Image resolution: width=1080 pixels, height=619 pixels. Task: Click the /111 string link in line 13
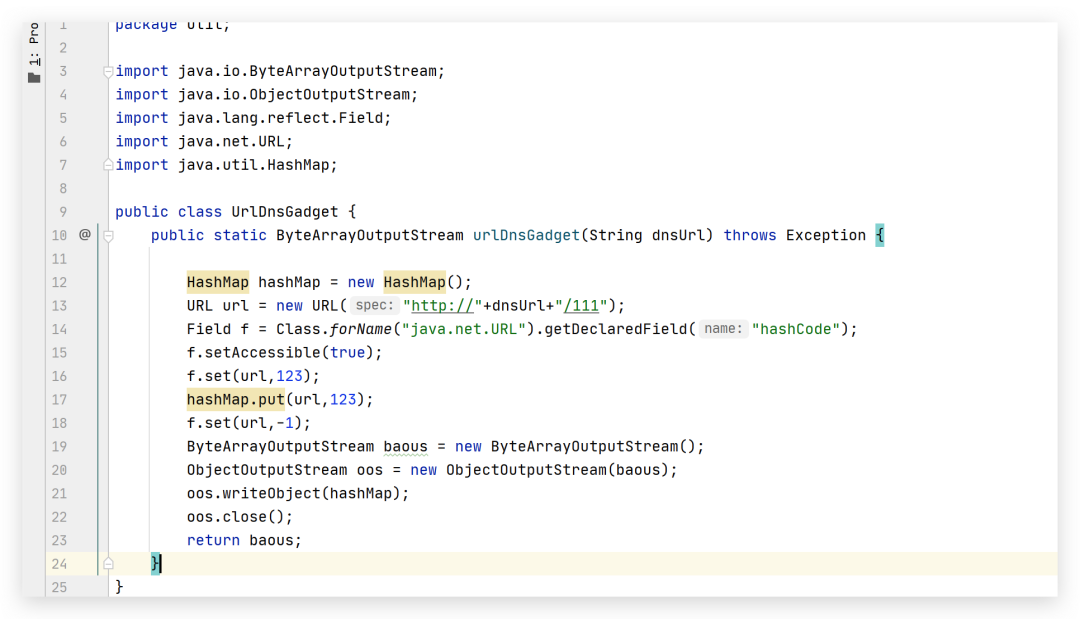581,306
